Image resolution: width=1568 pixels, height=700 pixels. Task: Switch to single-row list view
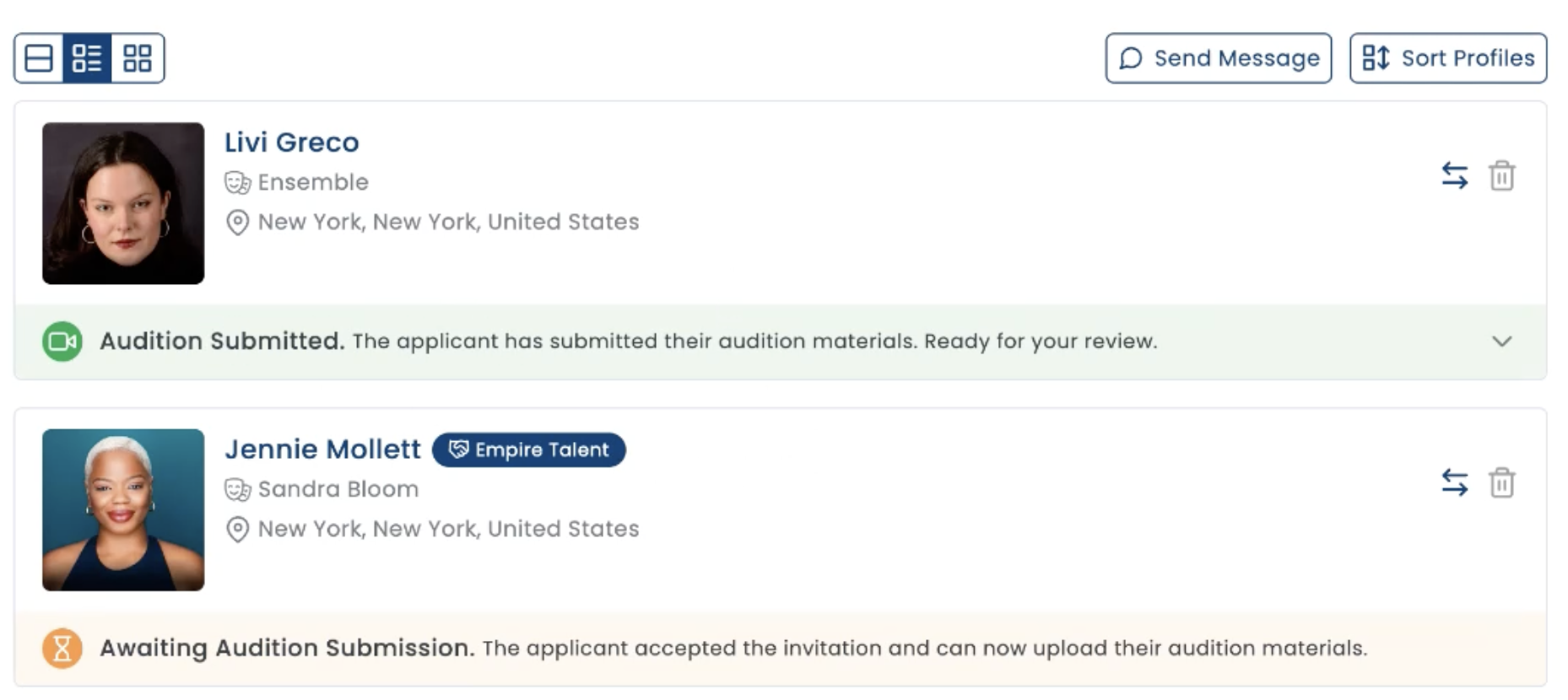pos(39,58)
